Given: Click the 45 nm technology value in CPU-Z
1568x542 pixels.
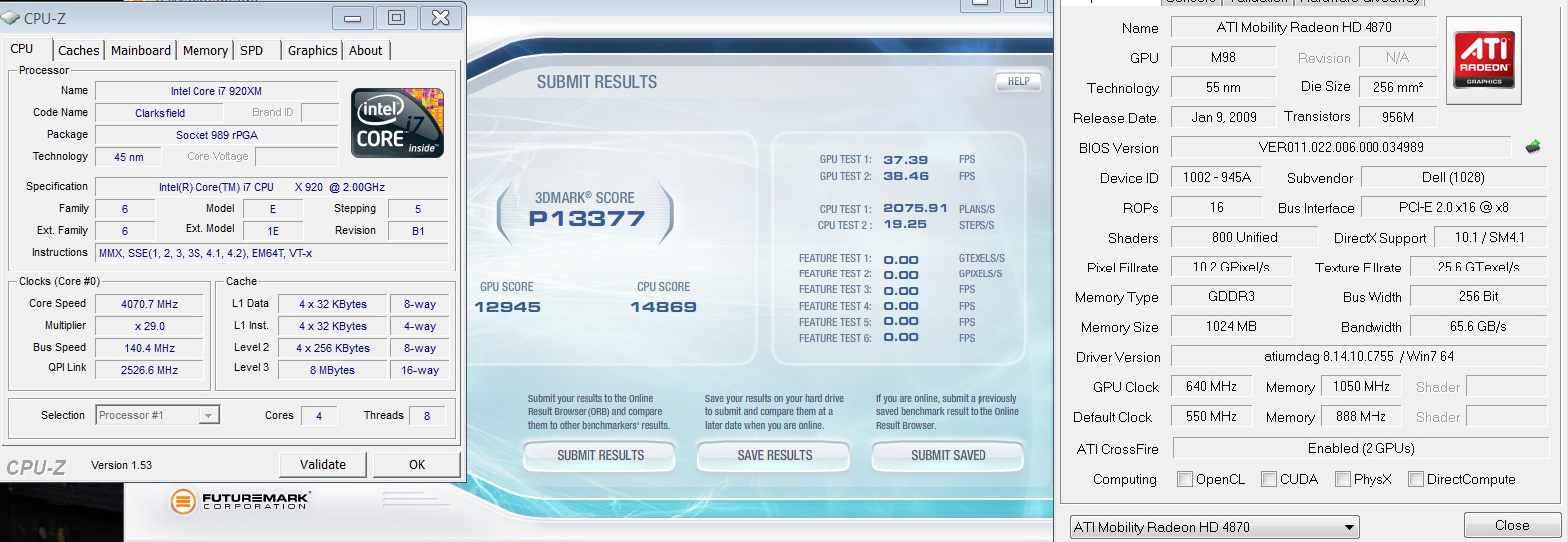Looking at the screenshot, I should (x=129, y=157).
